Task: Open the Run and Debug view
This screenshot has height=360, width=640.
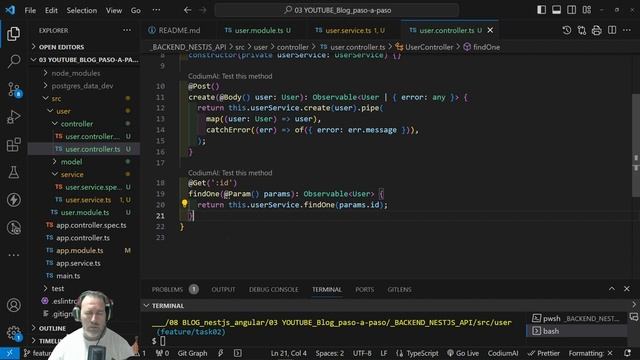Action: tap(13, 117)
